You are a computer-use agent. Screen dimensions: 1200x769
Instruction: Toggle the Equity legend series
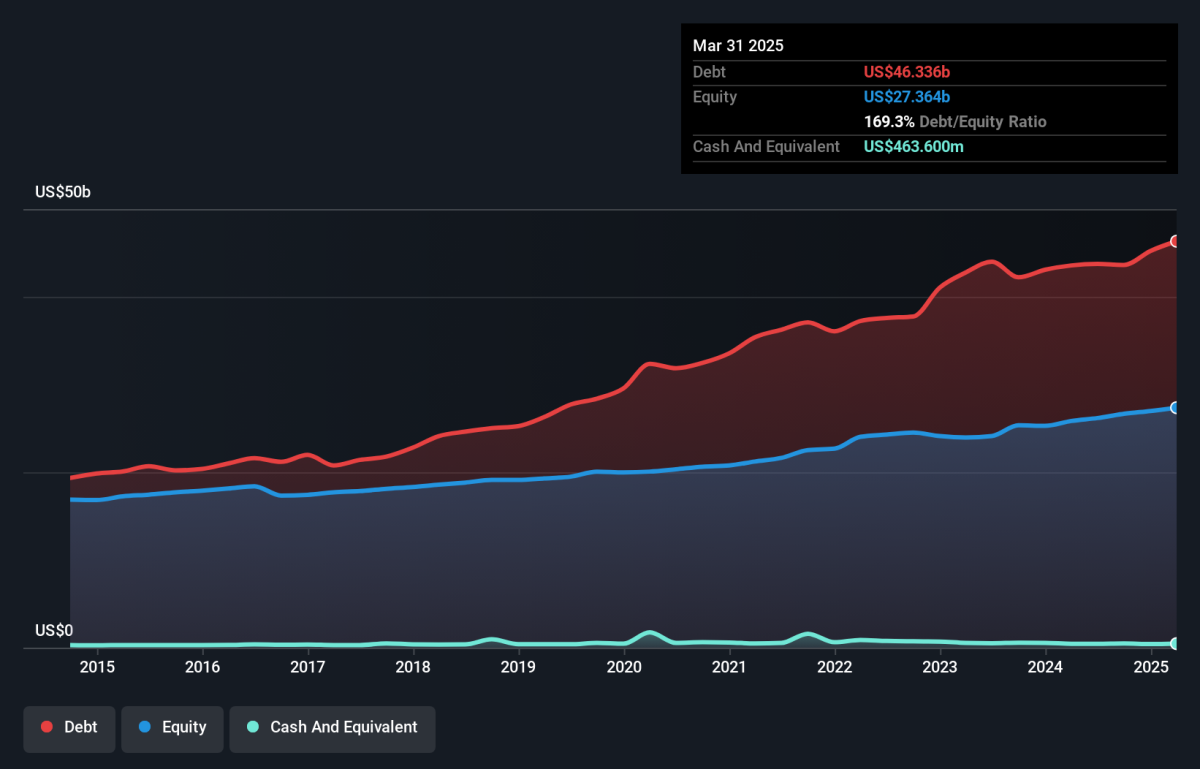172,727
